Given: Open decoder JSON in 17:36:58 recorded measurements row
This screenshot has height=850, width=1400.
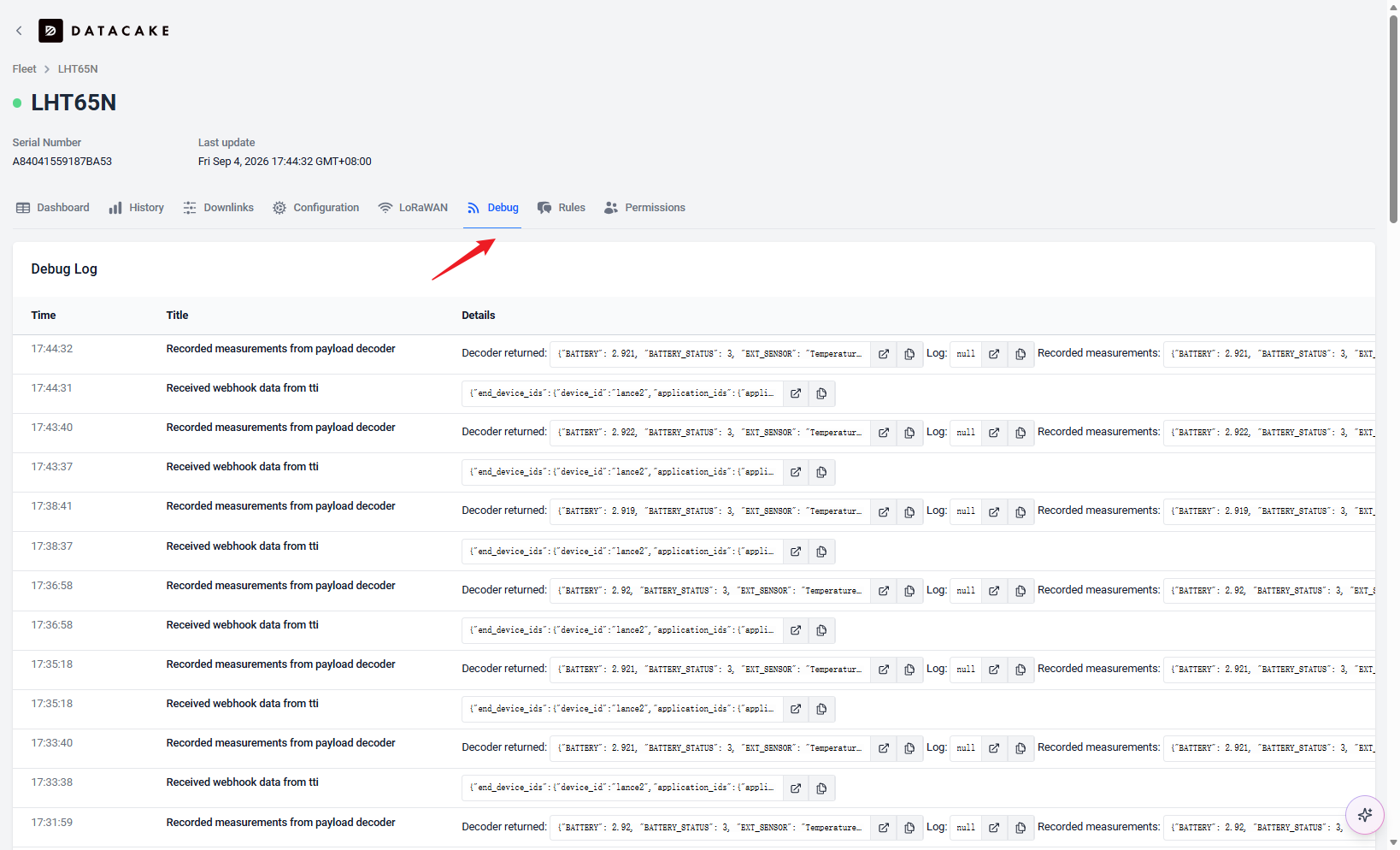Looking at the screenshot, I should pyautogui.click(x=884, y=591).
